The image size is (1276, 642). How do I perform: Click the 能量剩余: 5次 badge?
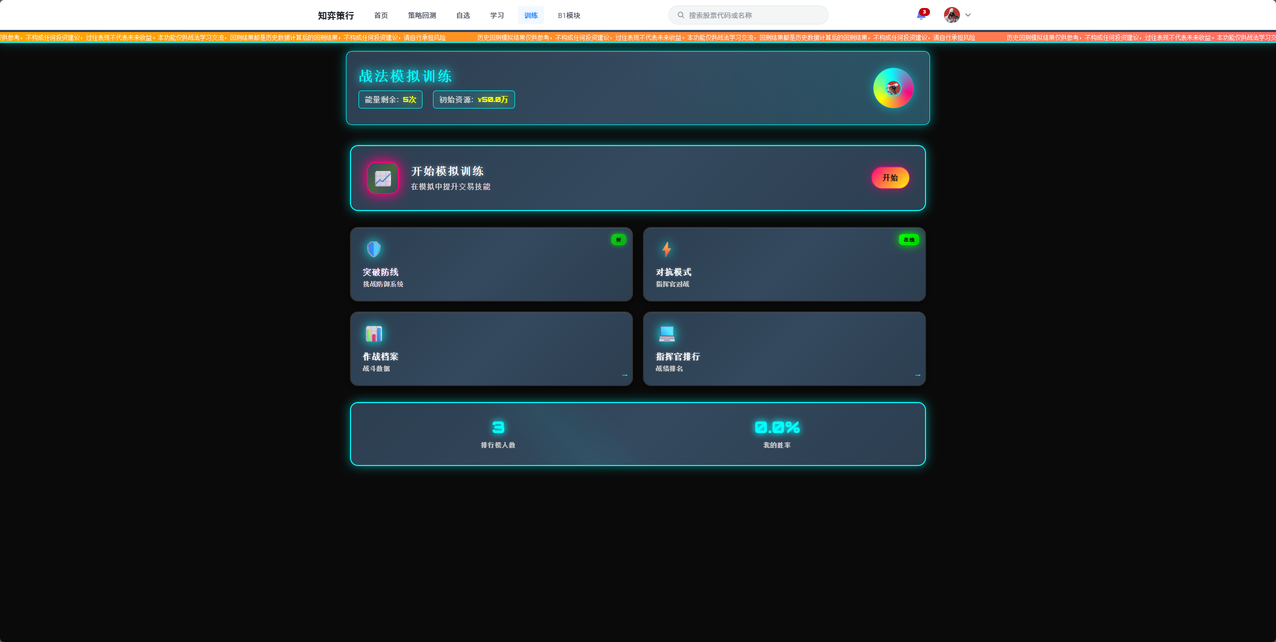(x=390, y=99)
